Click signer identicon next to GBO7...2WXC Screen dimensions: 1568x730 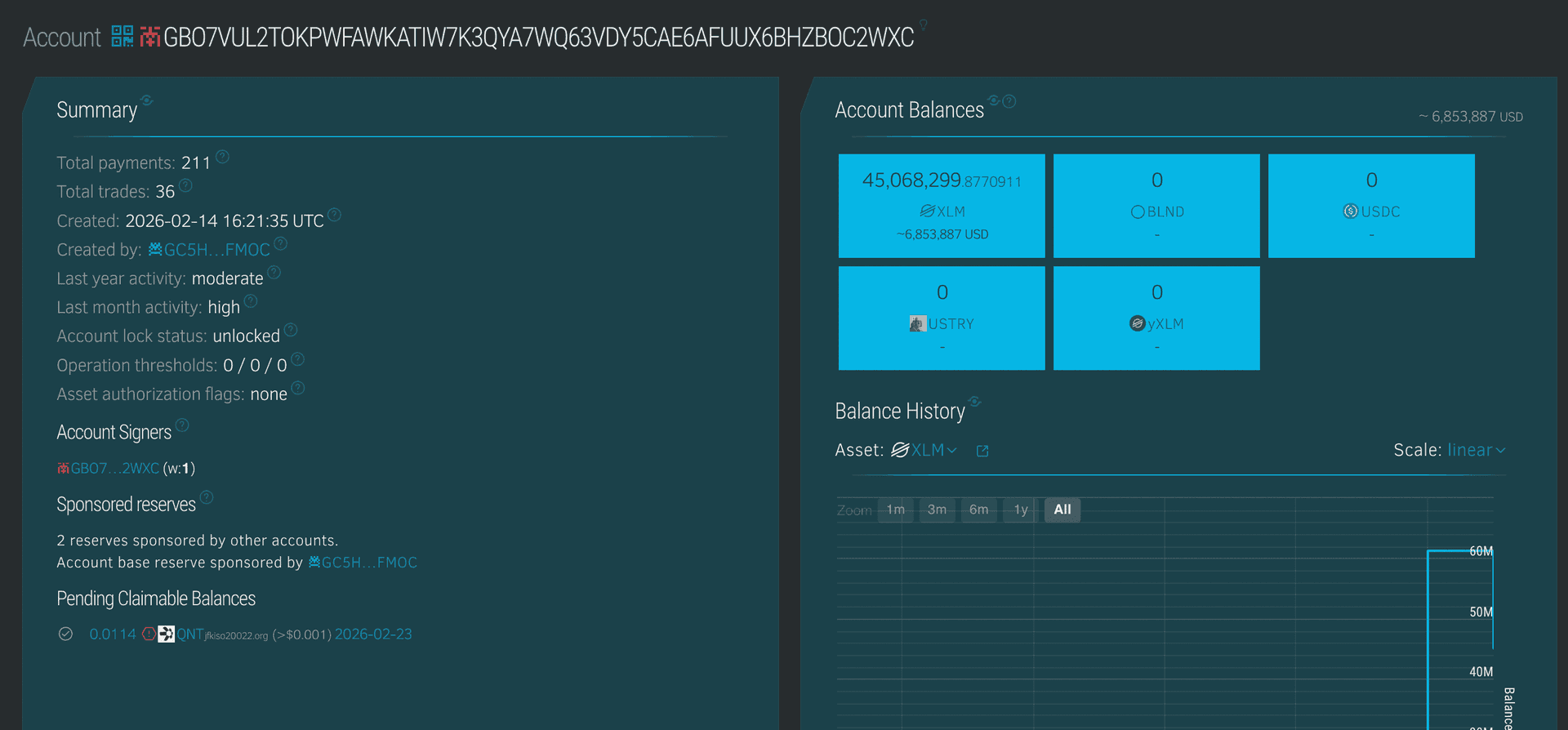[x=63, y=468]
